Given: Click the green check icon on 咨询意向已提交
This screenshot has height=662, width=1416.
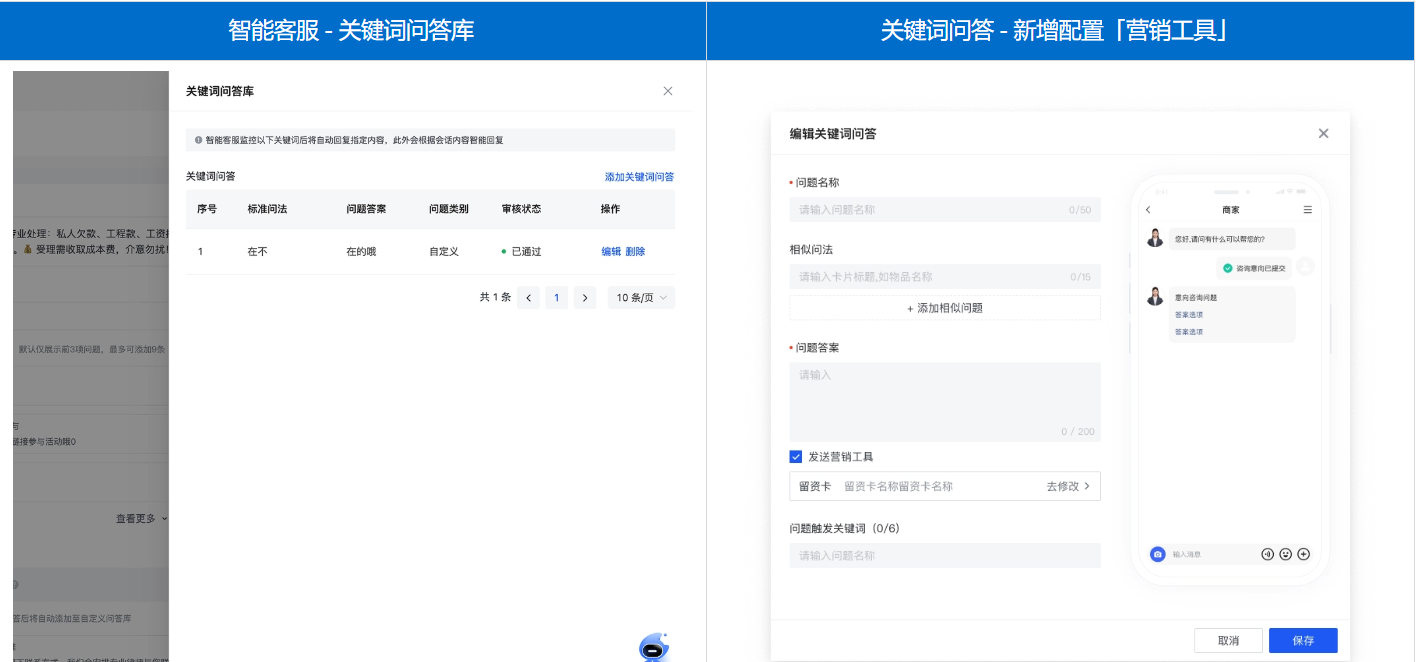Looking at the screenshot, I should pos(1227,267).
